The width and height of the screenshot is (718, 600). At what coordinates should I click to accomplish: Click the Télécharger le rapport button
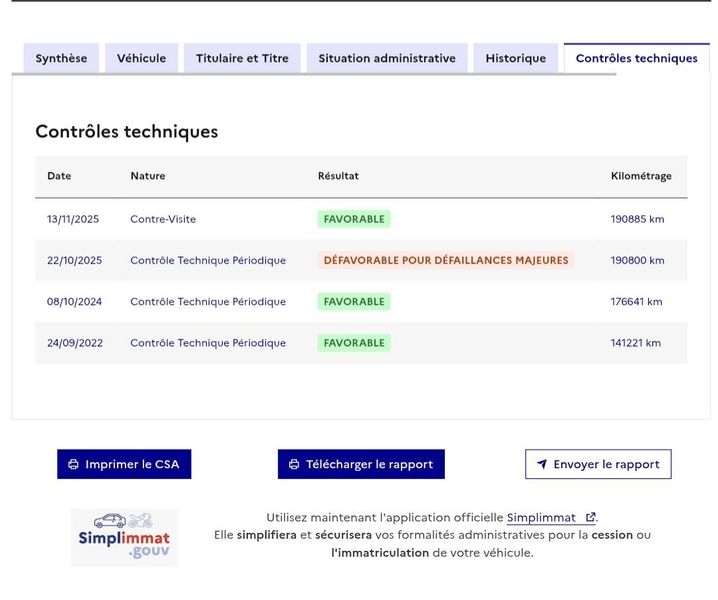(361, 464)
